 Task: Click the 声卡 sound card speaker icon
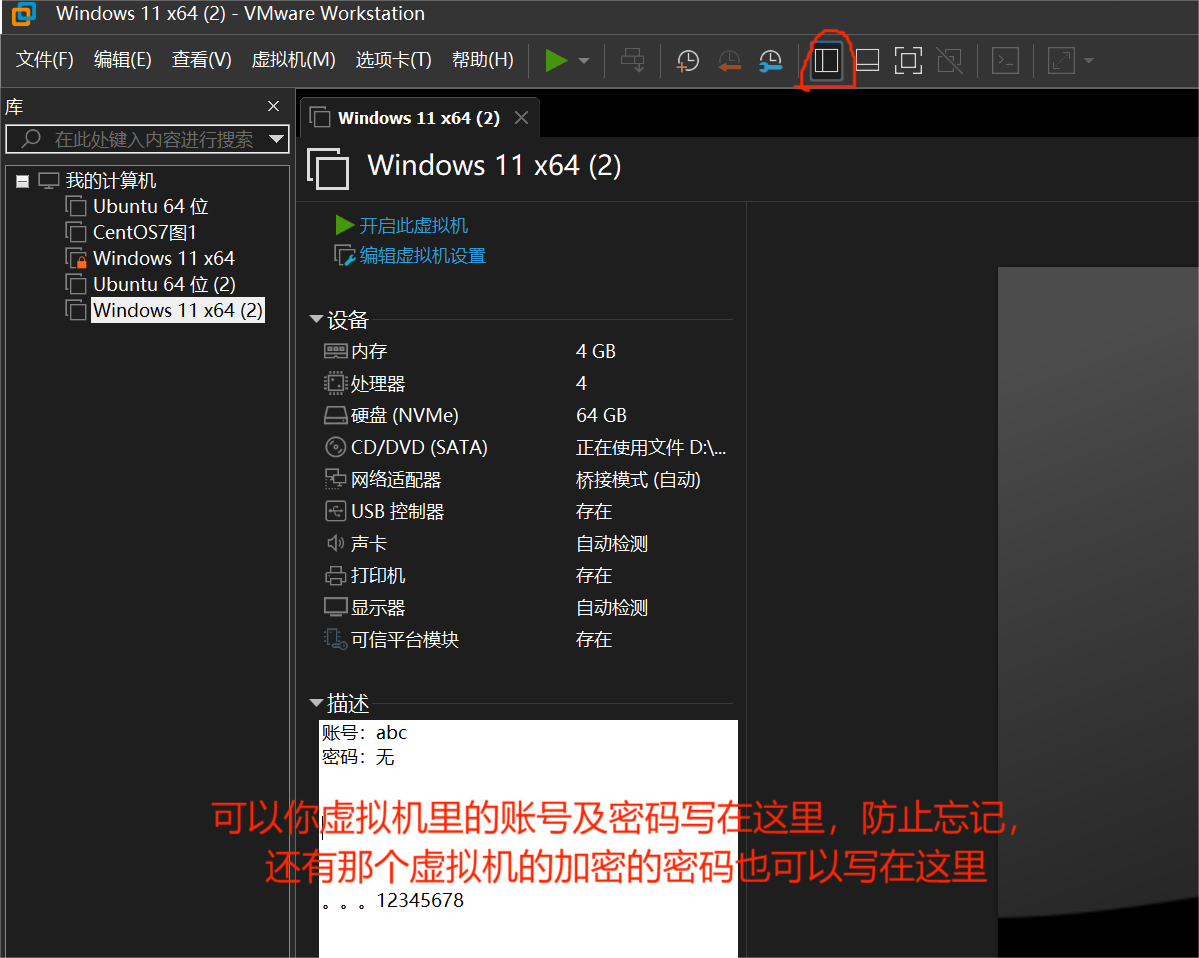tap(336, 543)
